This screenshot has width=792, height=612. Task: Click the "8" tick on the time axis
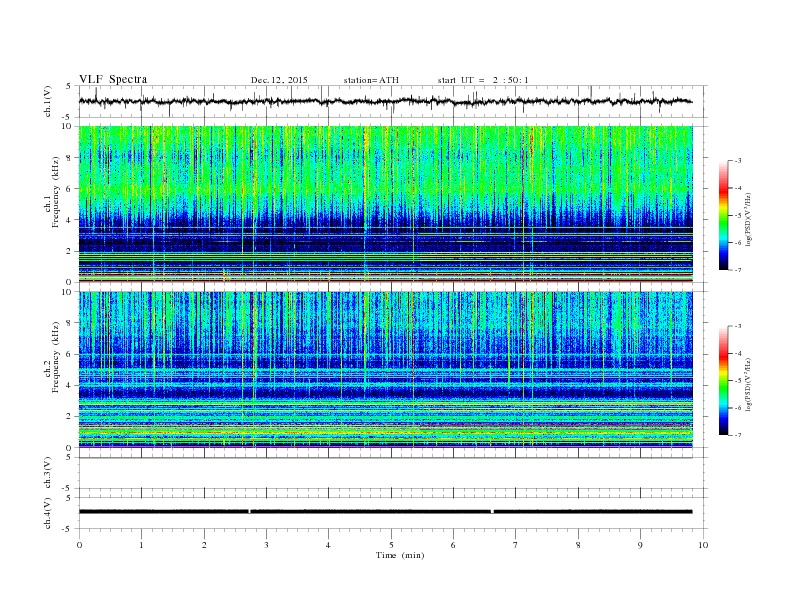(x=578, y=545)
